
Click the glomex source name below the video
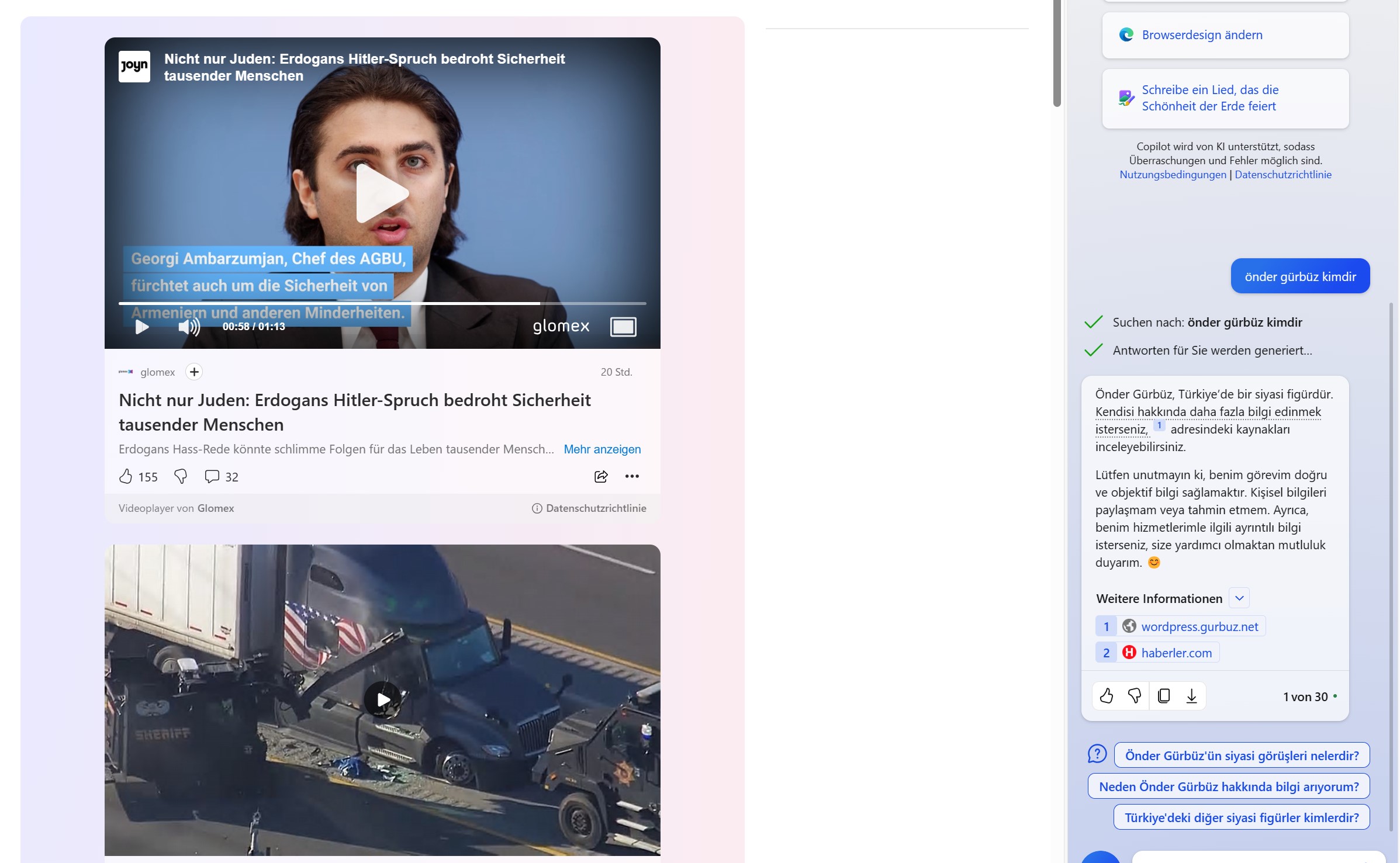point(157,372)
